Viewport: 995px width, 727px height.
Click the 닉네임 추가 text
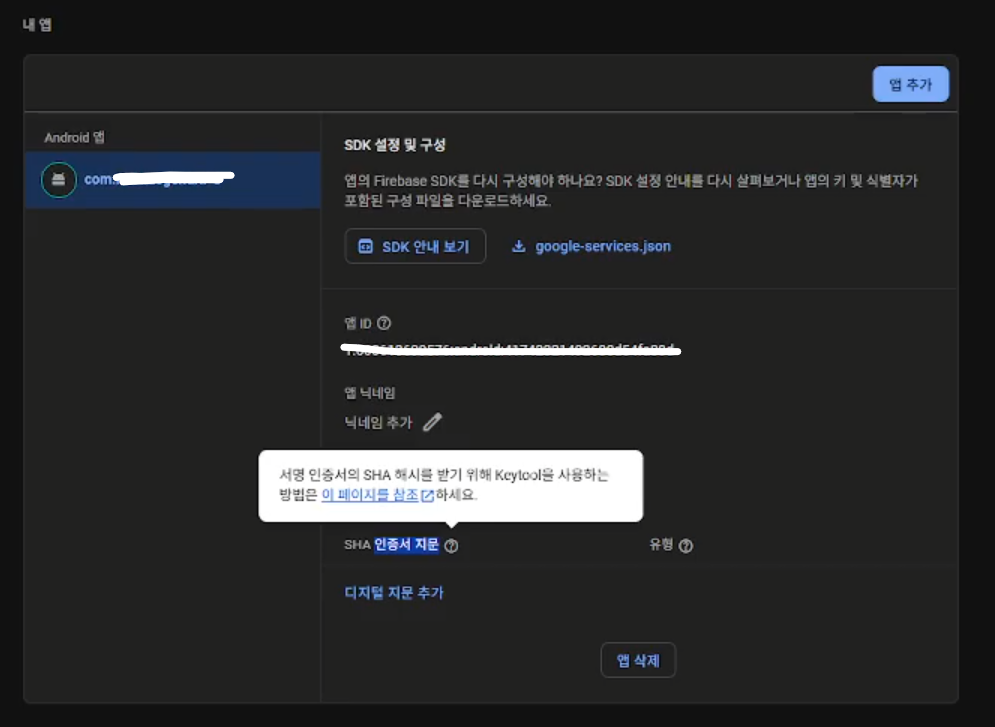378,422
